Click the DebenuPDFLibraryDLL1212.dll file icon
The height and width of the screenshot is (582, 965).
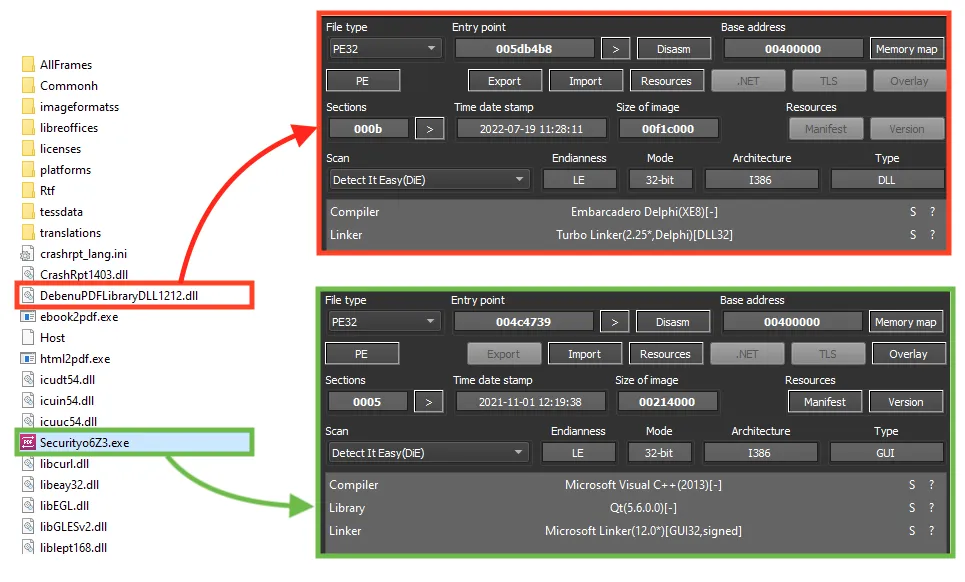pos(28,295)
